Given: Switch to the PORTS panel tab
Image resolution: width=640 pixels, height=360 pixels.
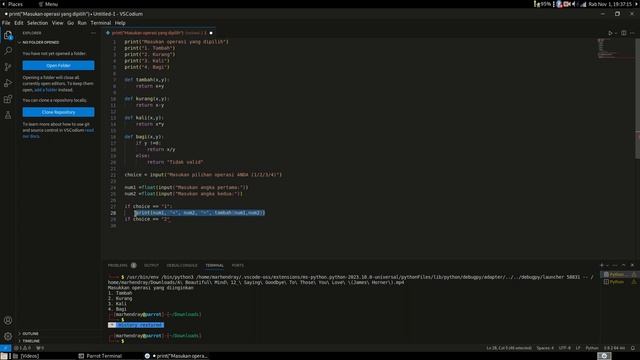Looking at the screenshot, I should 238,265.
